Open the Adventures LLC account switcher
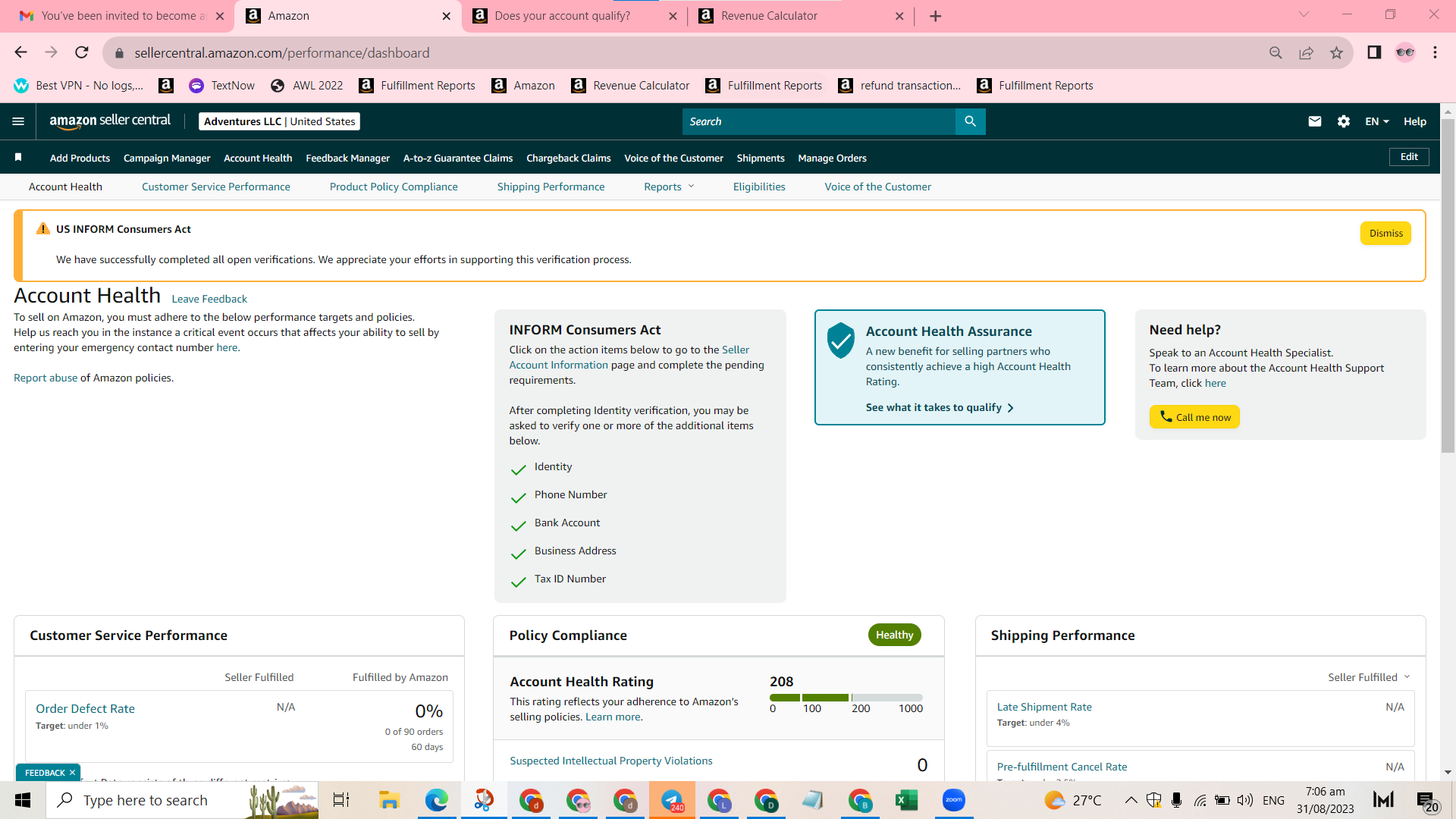The image size is (1456, 819). coord(279,121)
